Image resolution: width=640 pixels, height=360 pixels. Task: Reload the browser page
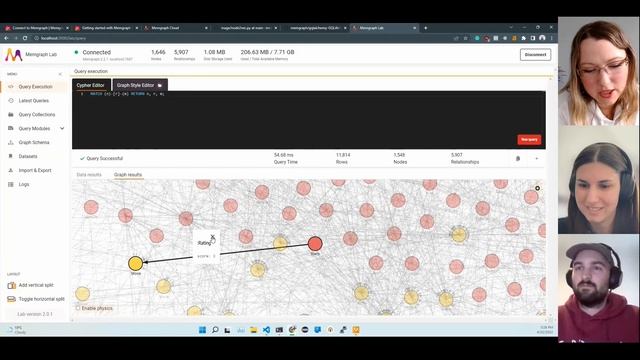(25, 38)
